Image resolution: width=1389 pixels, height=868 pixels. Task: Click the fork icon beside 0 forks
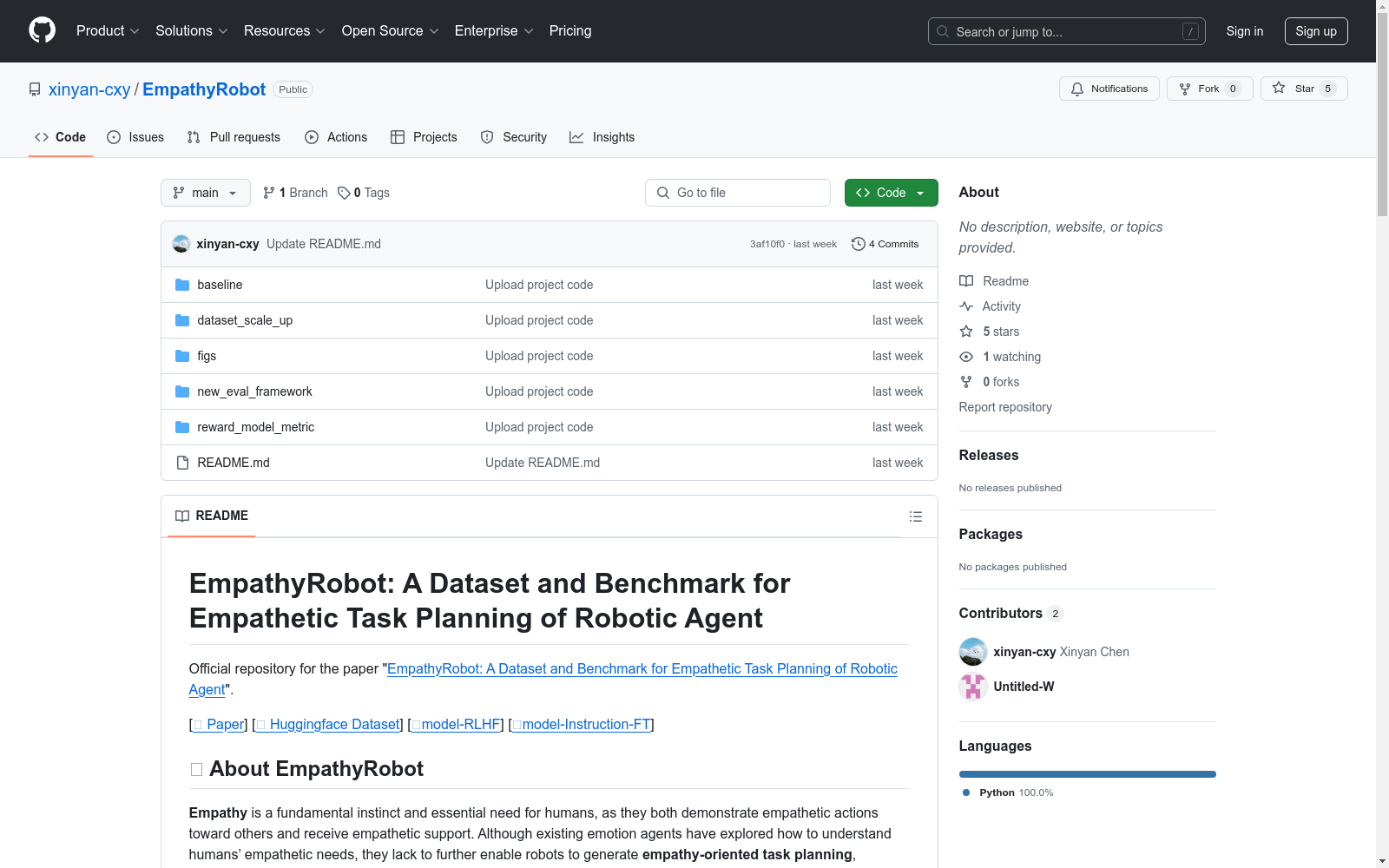[x=966, y=382]
